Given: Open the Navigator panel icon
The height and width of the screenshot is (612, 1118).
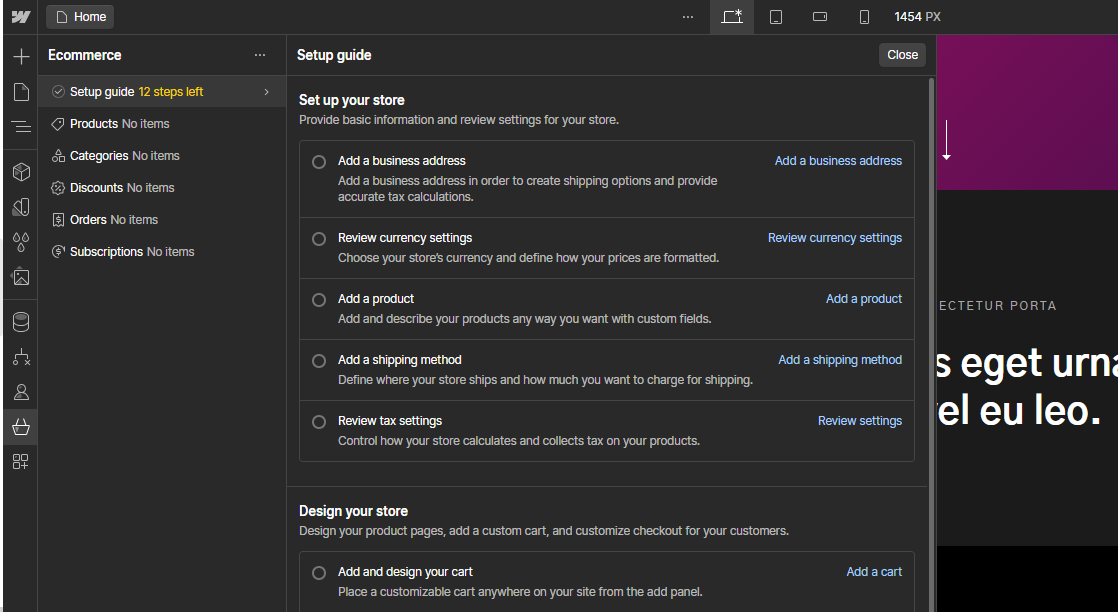Looking at the screenshot, I should click(x=20, y=127).
